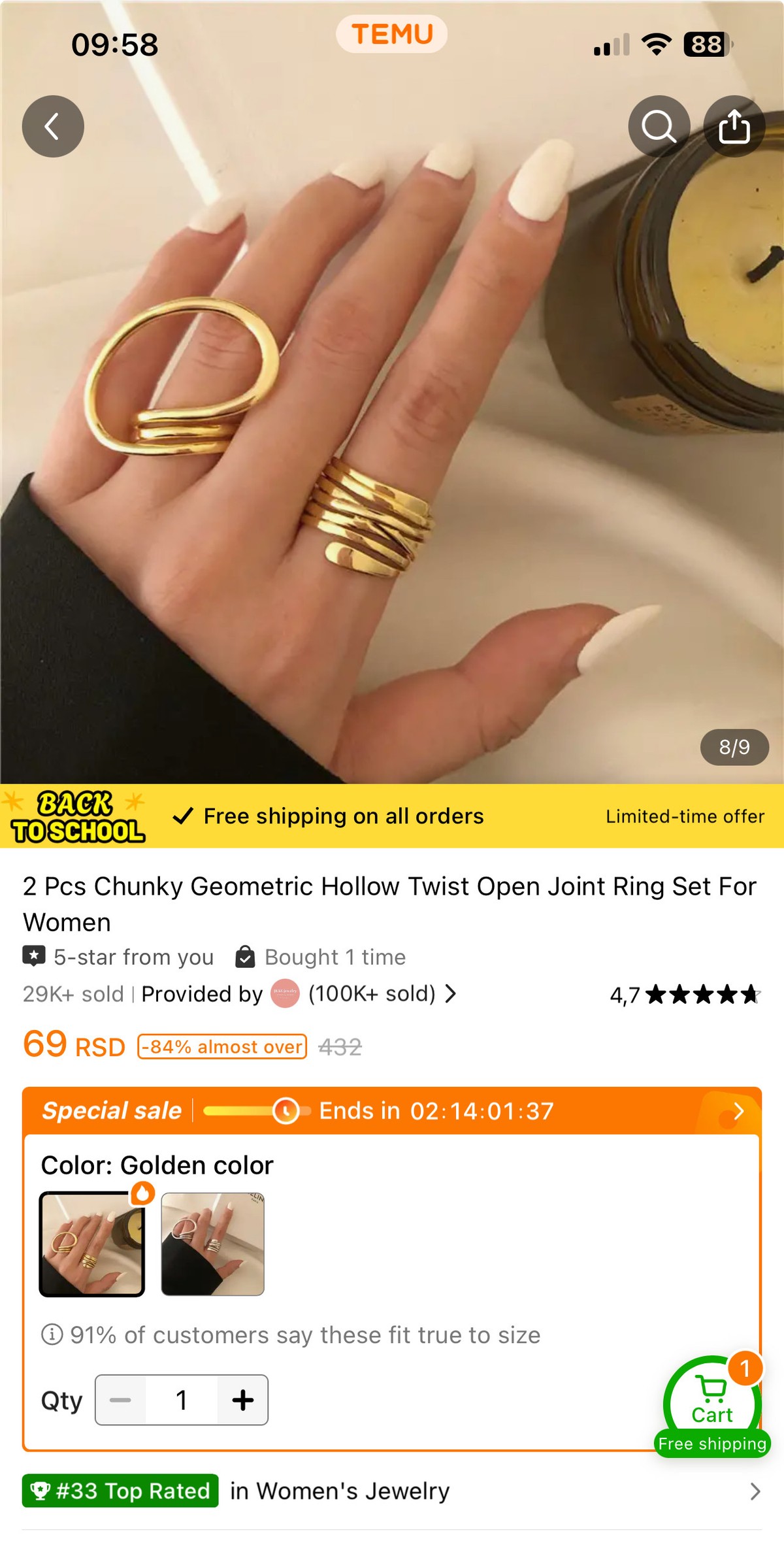Viewport: 784px width, 1541px height.
Task: Tap the share icon
Action: coord(734,126)
